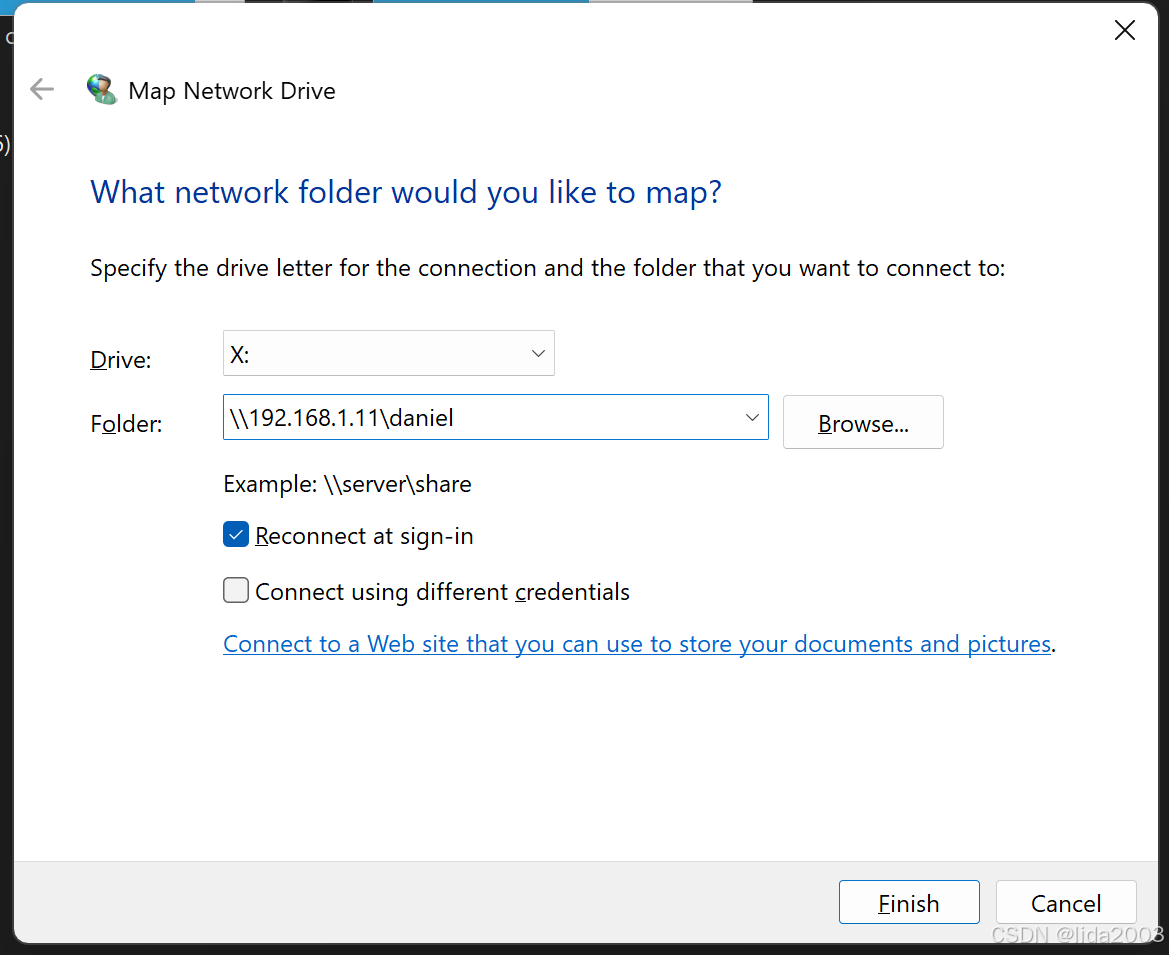This screenshot has height=955, width=1169.
Task: Confirm the mapping with Finish
Action: pos(909,903)
